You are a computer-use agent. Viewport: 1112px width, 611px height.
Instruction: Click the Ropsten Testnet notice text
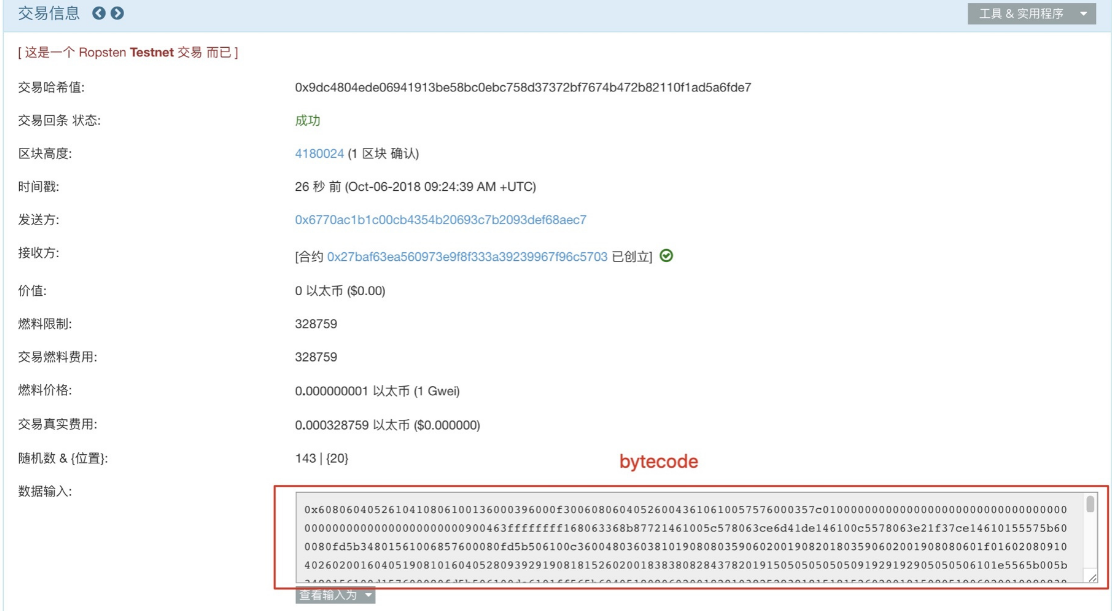coord(128,52)
